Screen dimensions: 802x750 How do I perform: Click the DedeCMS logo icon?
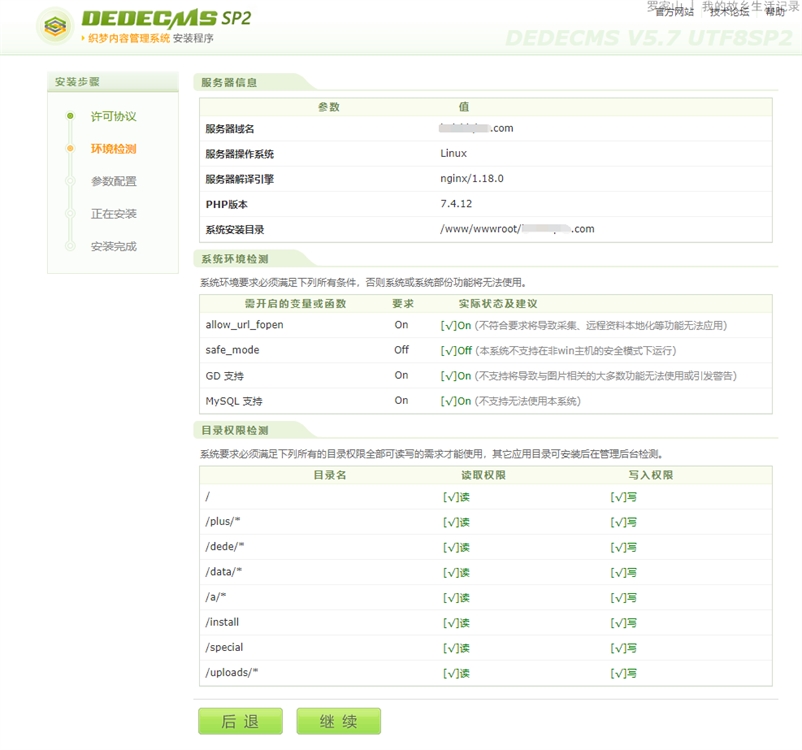pyautogui.click(x=55, y=26)
